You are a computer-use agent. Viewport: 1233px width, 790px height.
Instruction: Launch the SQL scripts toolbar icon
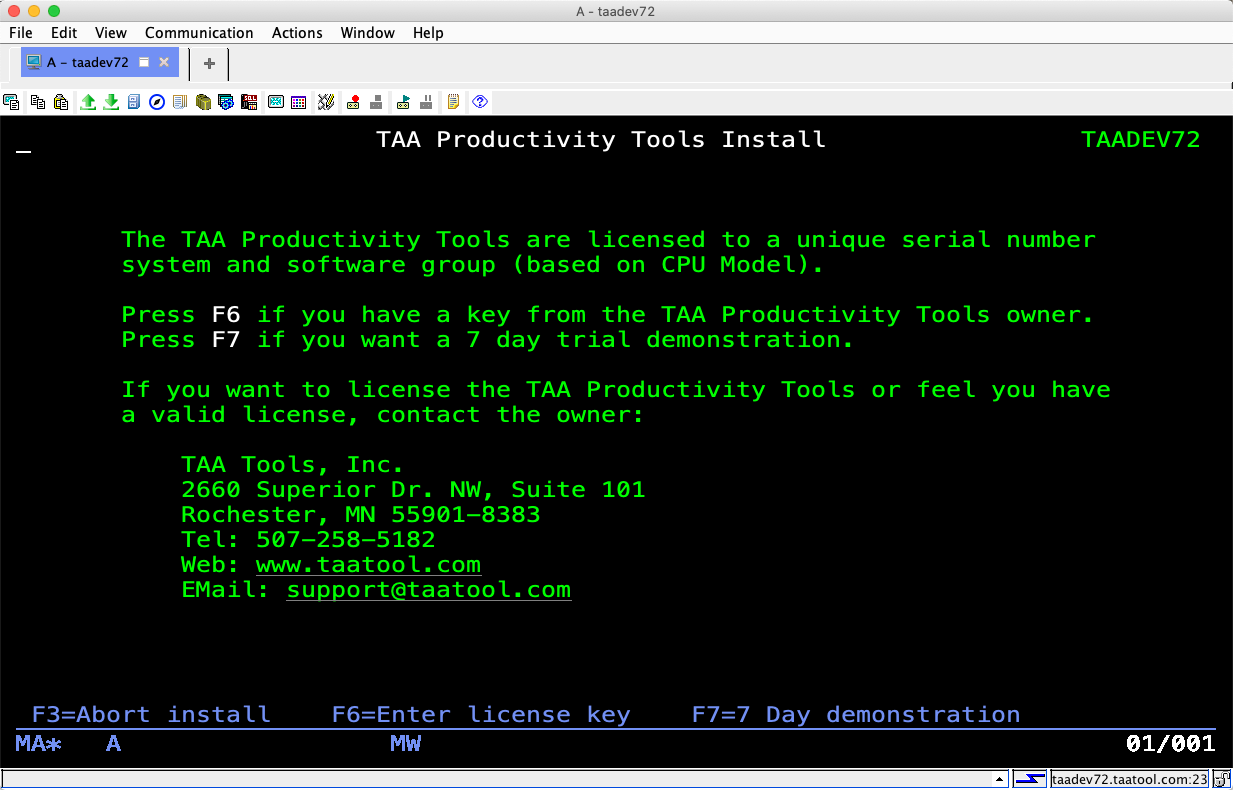[x=249, y=102]
